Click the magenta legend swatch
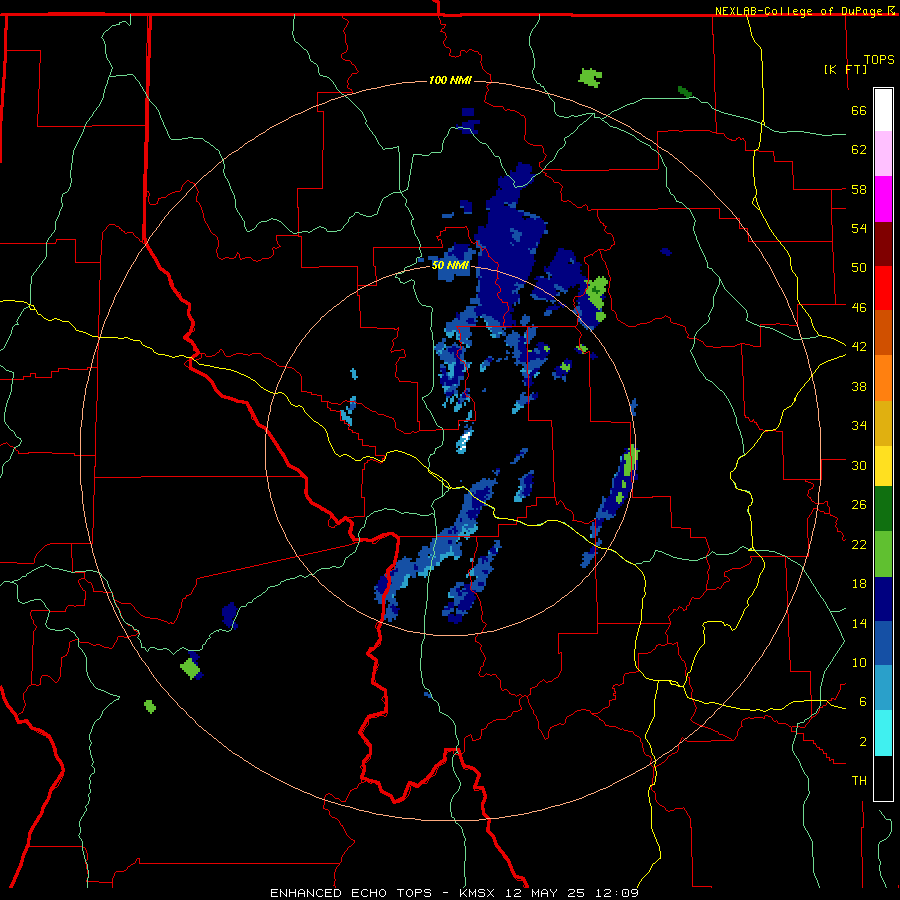Image resolution: width=900 pixels, height=900 pixels. point(883,199)
